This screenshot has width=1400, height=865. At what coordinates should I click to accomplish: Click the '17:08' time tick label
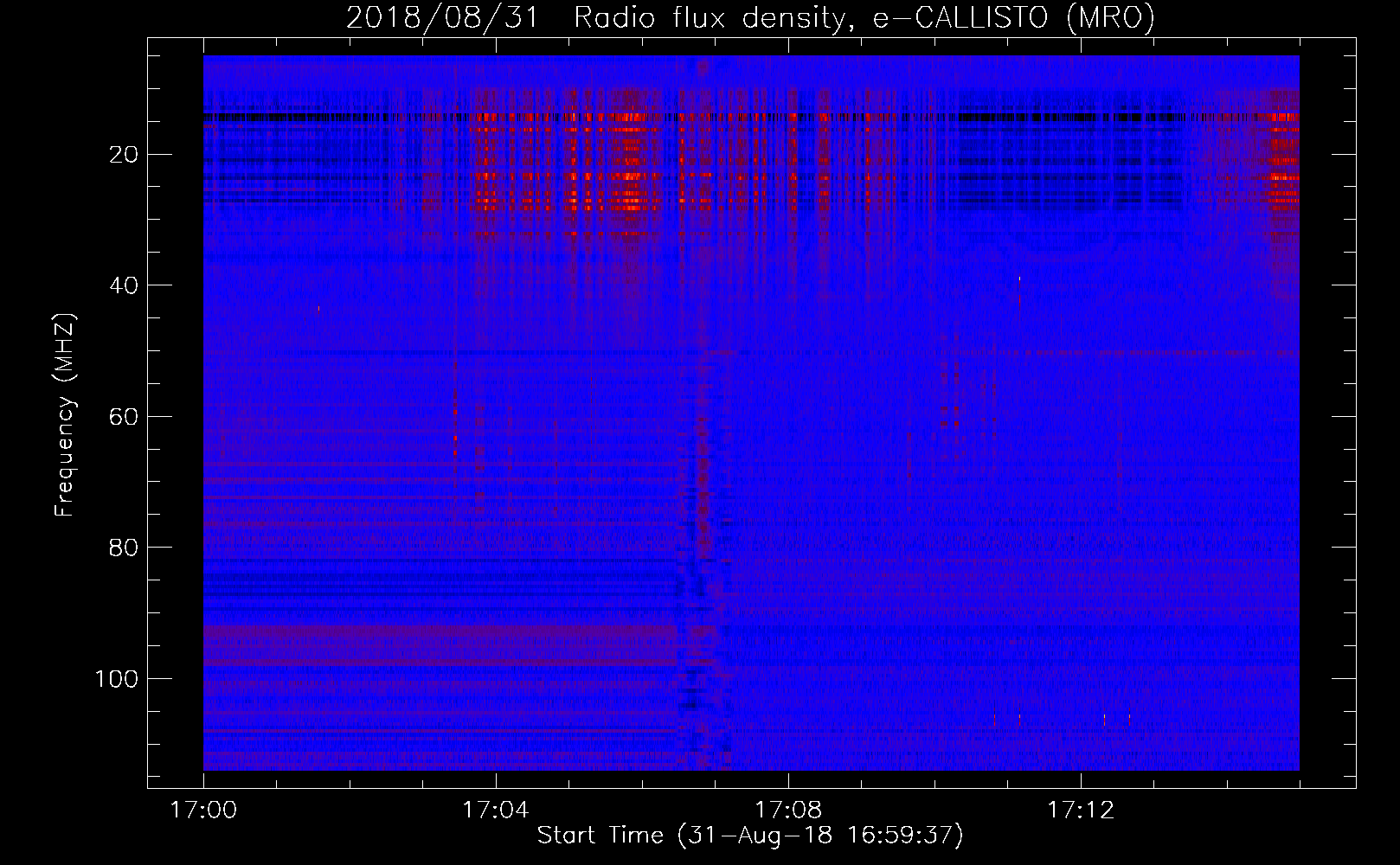point(787,811)
